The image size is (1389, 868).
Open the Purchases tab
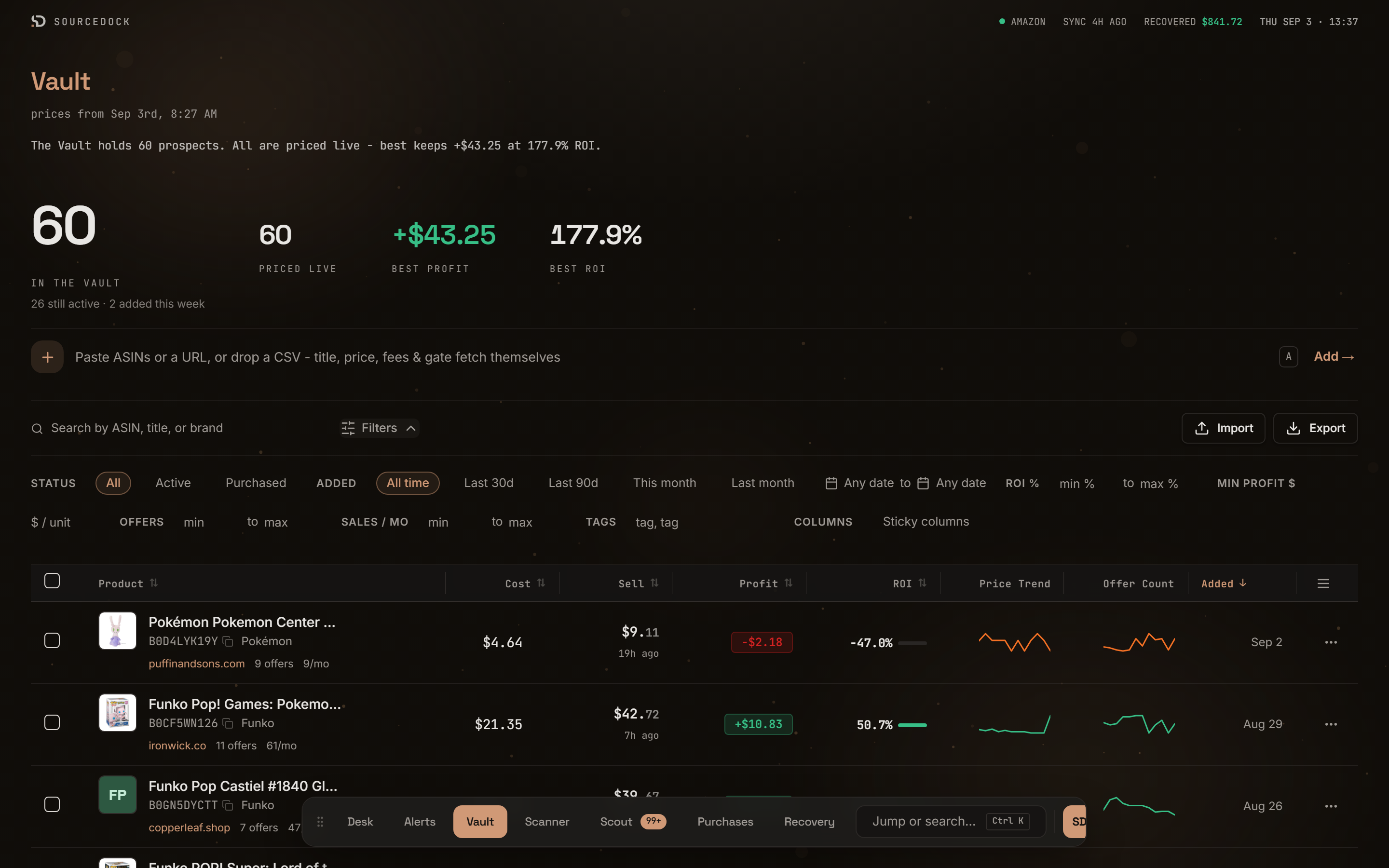(x=725, y=822)
